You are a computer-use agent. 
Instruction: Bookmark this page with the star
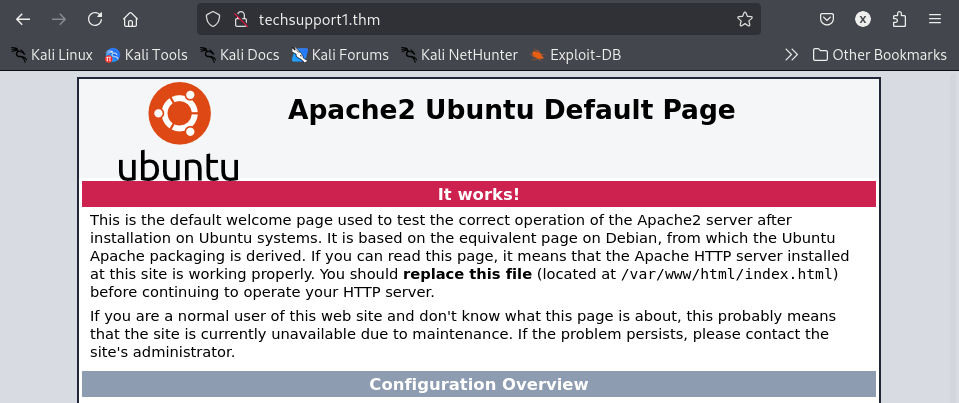coord(744,20)
